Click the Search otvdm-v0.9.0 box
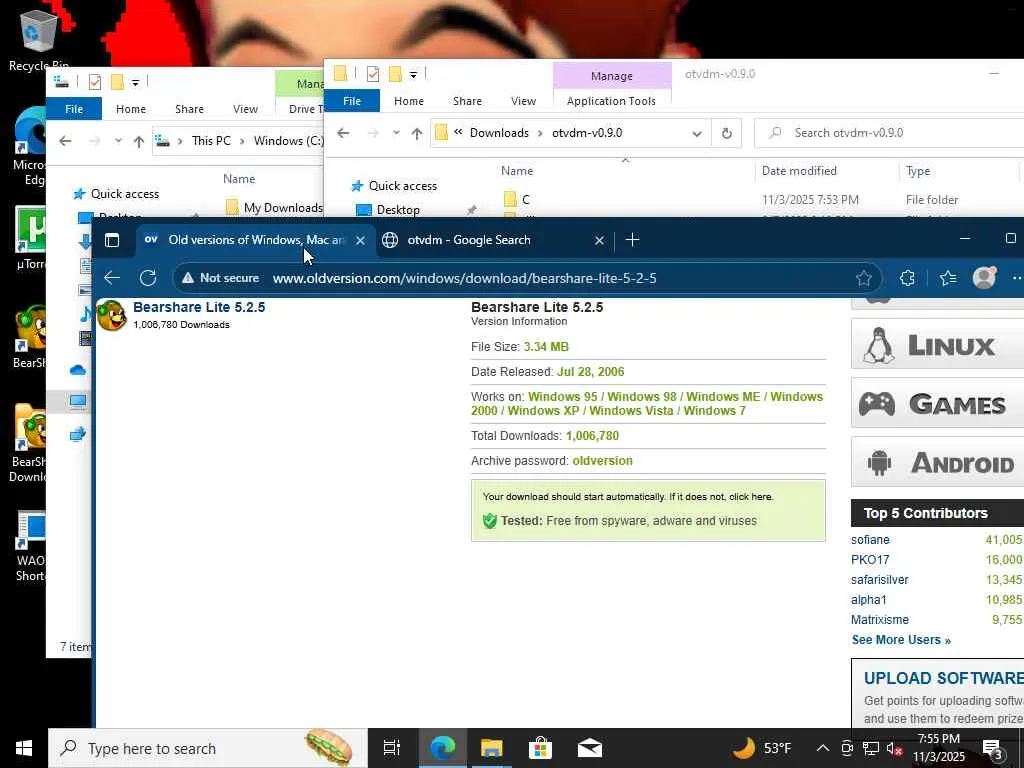The height and width of the screenshot is (768, 1024). tap(889, 133)
